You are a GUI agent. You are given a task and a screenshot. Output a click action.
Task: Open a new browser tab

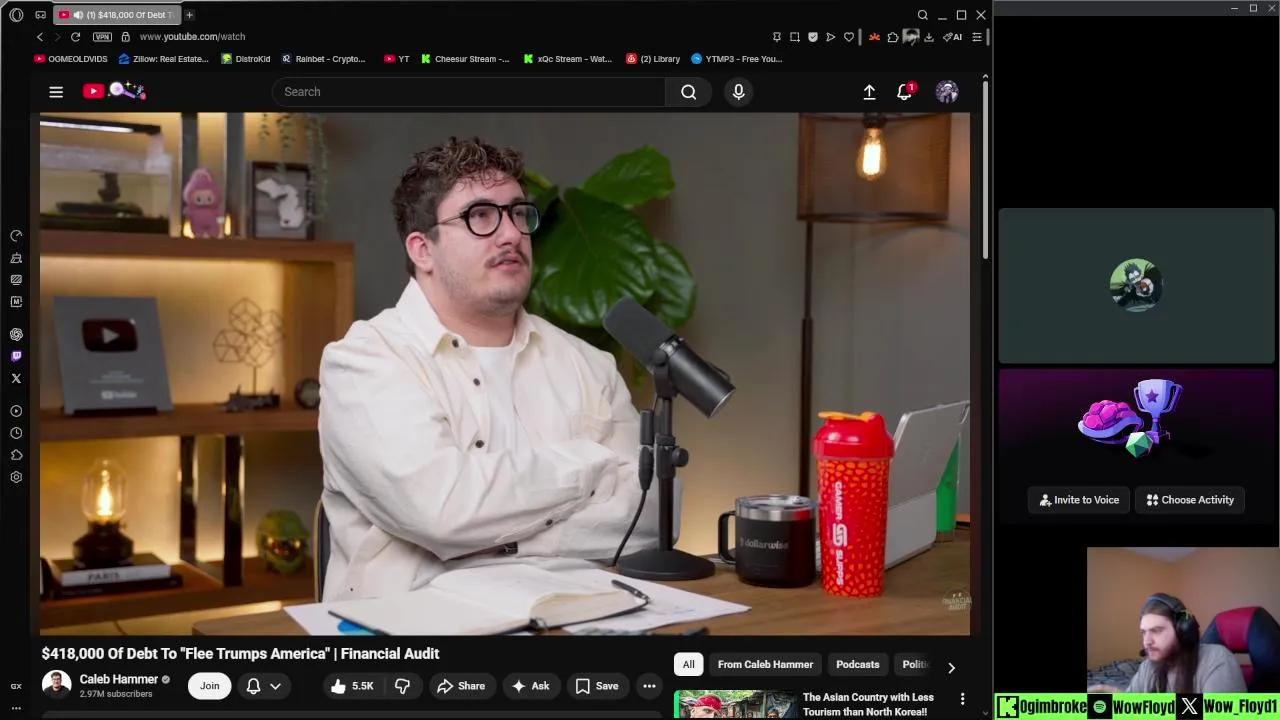pos(189,15)
